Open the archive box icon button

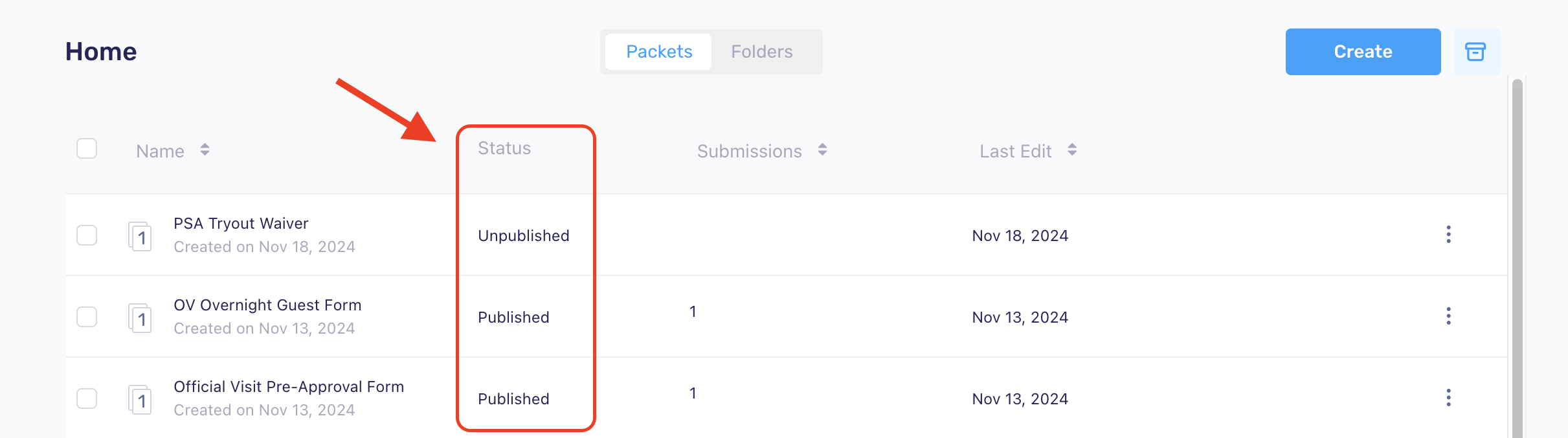tap(1477, 52)
